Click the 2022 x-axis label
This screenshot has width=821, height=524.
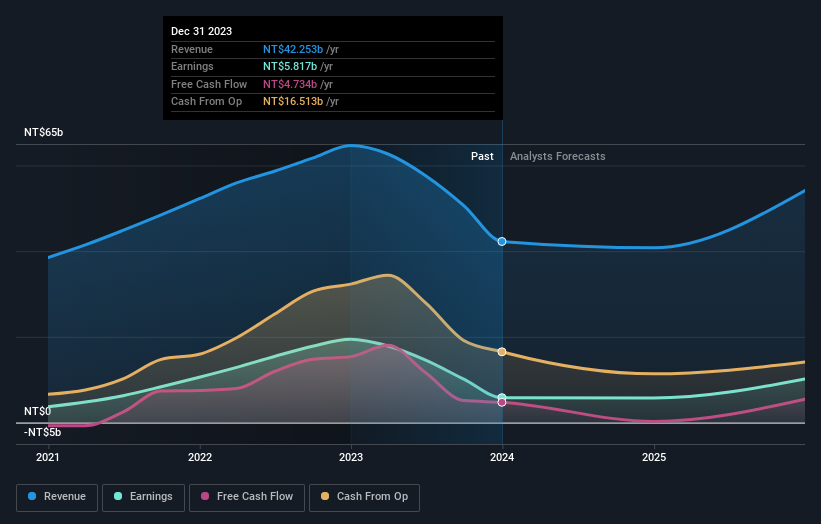[200, 458]
